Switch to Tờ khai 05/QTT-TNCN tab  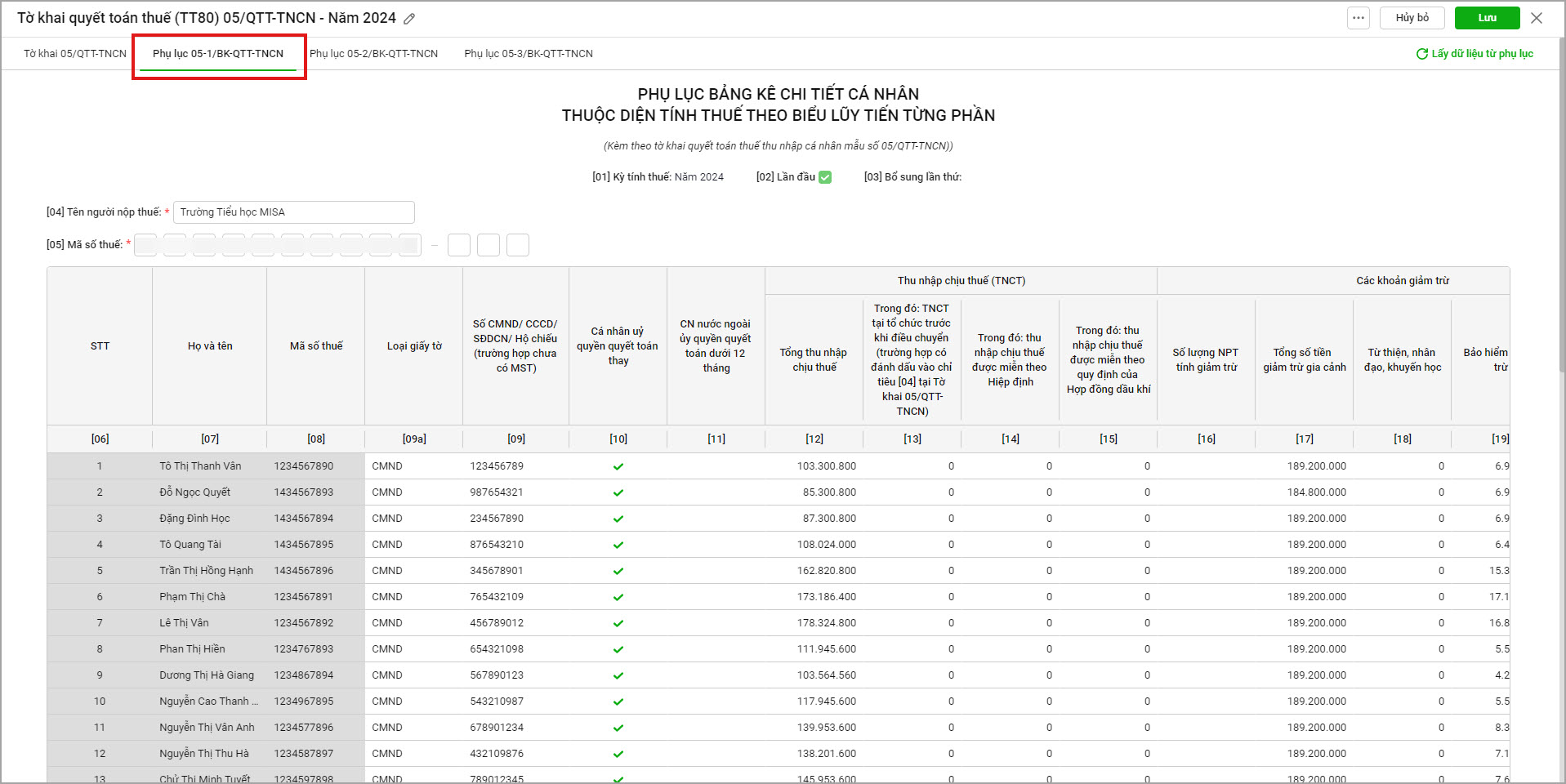[75, 54]
